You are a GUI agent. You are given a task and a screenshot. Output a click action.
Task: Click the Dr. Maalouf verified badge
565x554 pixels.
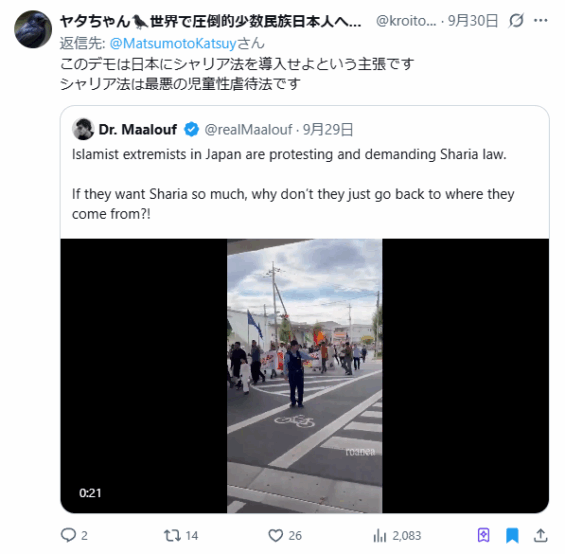click(191, 129)
